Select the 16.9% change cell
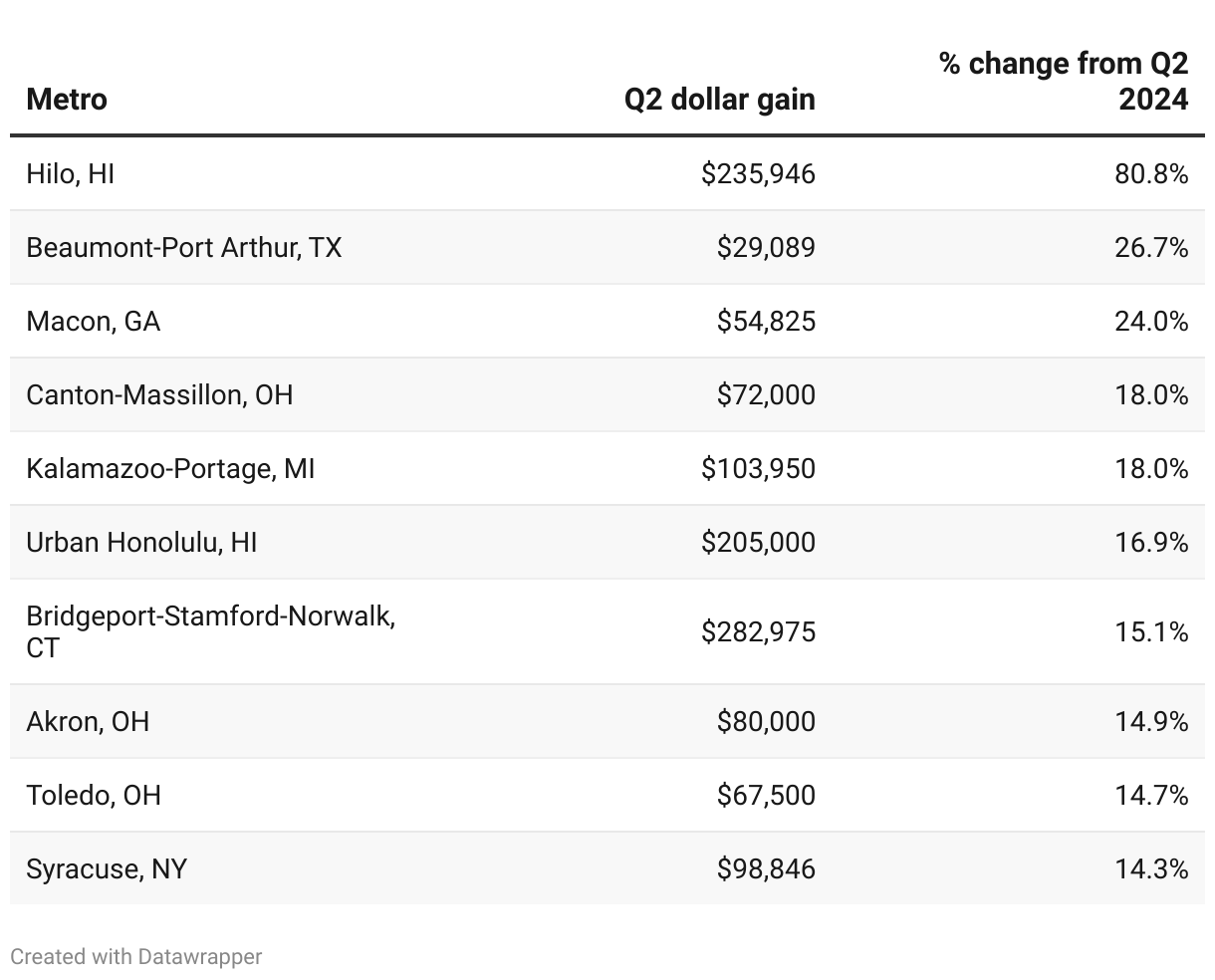The width and height of the screenshot is (1215, 980). click(x=1151, y=543)
